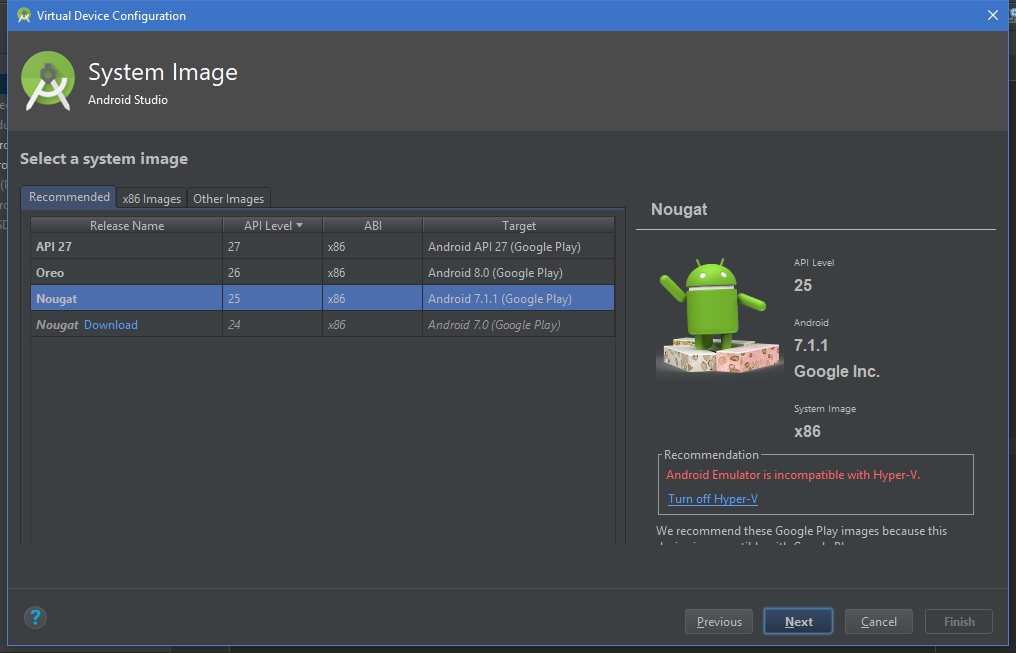
Task: Switch to the x86 Images tab
Action: (151, 198)
